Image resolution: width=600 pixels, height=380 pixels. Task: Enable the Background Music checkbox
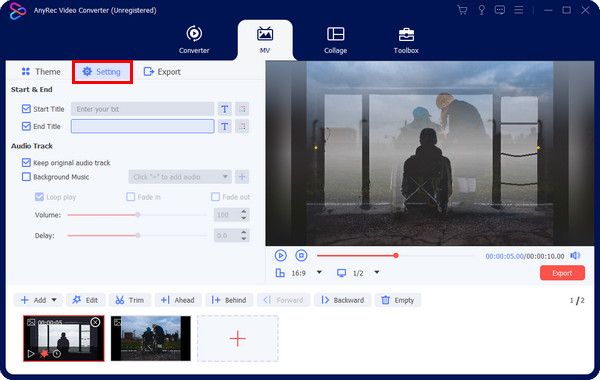(x=26, y=177)
